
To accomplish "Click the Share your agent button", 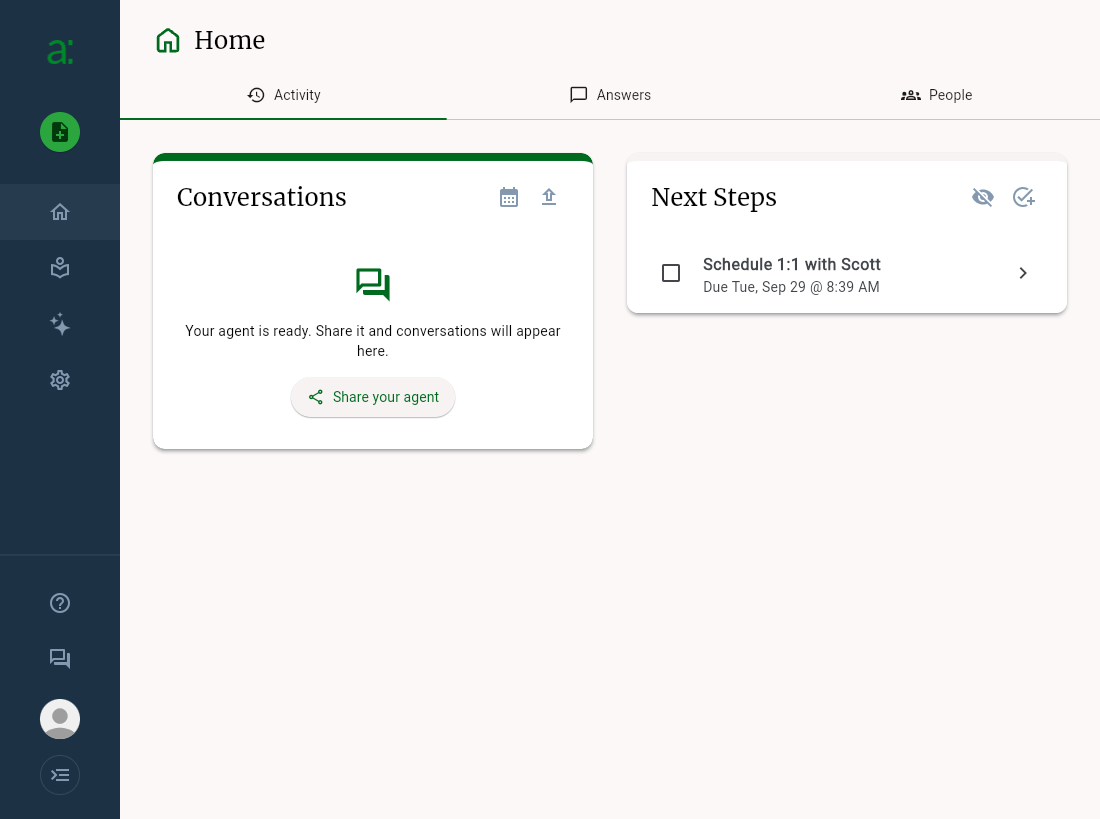I will (x=373, y=397).
